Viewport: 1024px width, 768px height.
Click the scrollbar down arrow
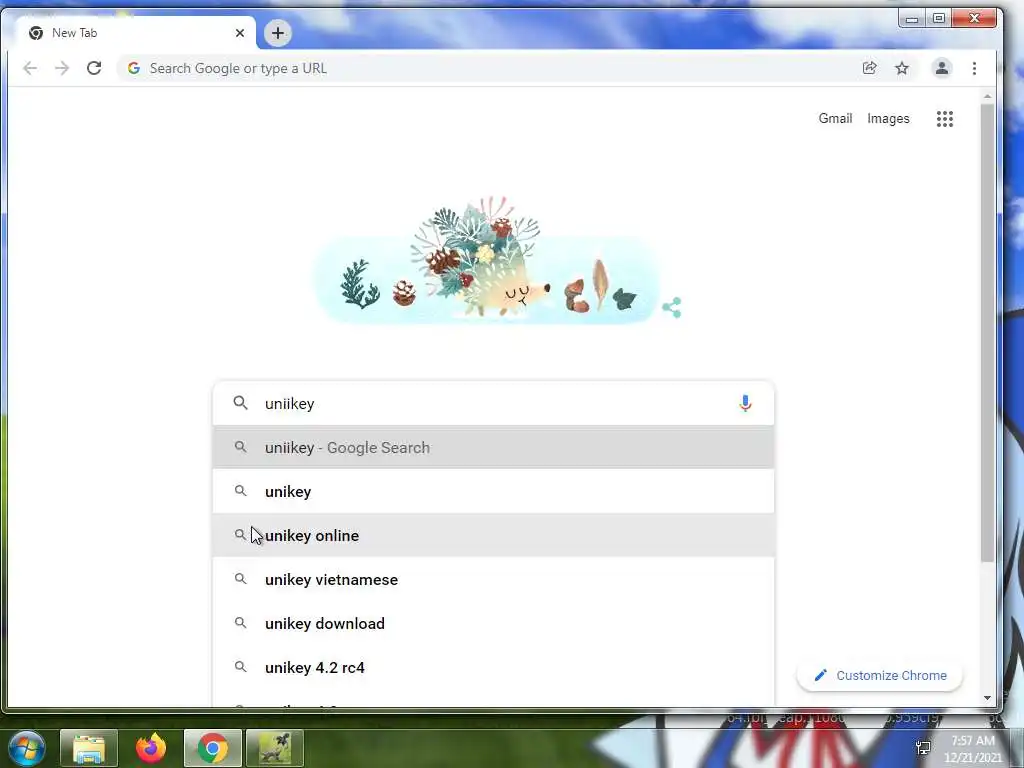(x=987, y=697)
